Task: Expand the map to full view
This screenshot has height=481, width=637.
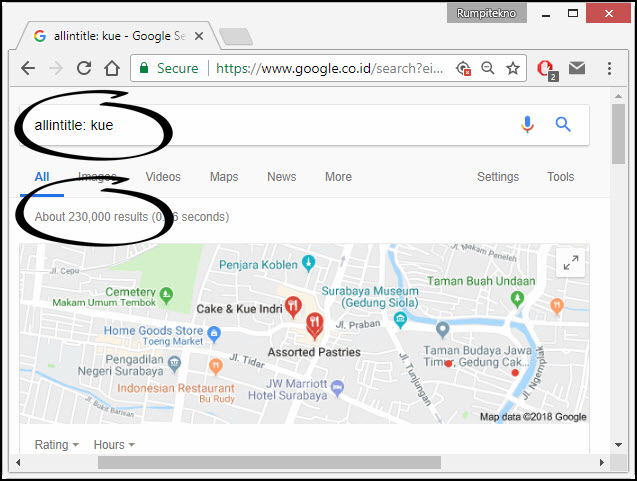Action: point(570,262)
